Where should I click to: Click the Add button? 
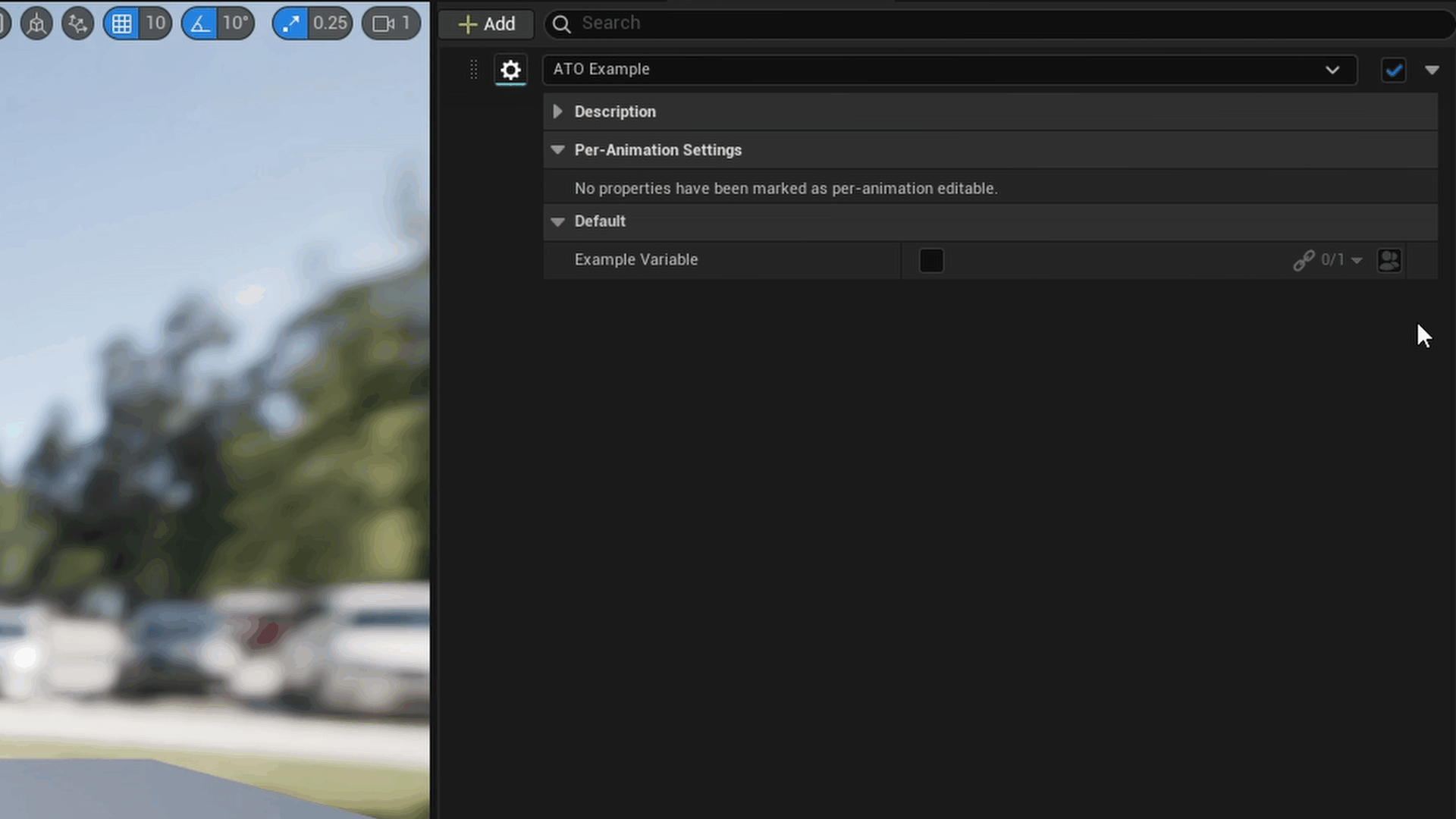487,24
